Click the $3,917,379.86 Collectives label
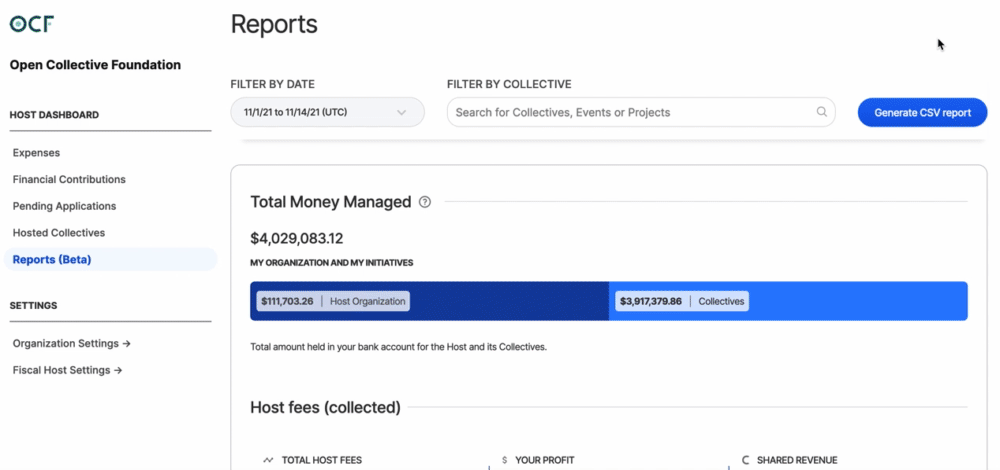1000x470 pixels. [x=682, y=301]
